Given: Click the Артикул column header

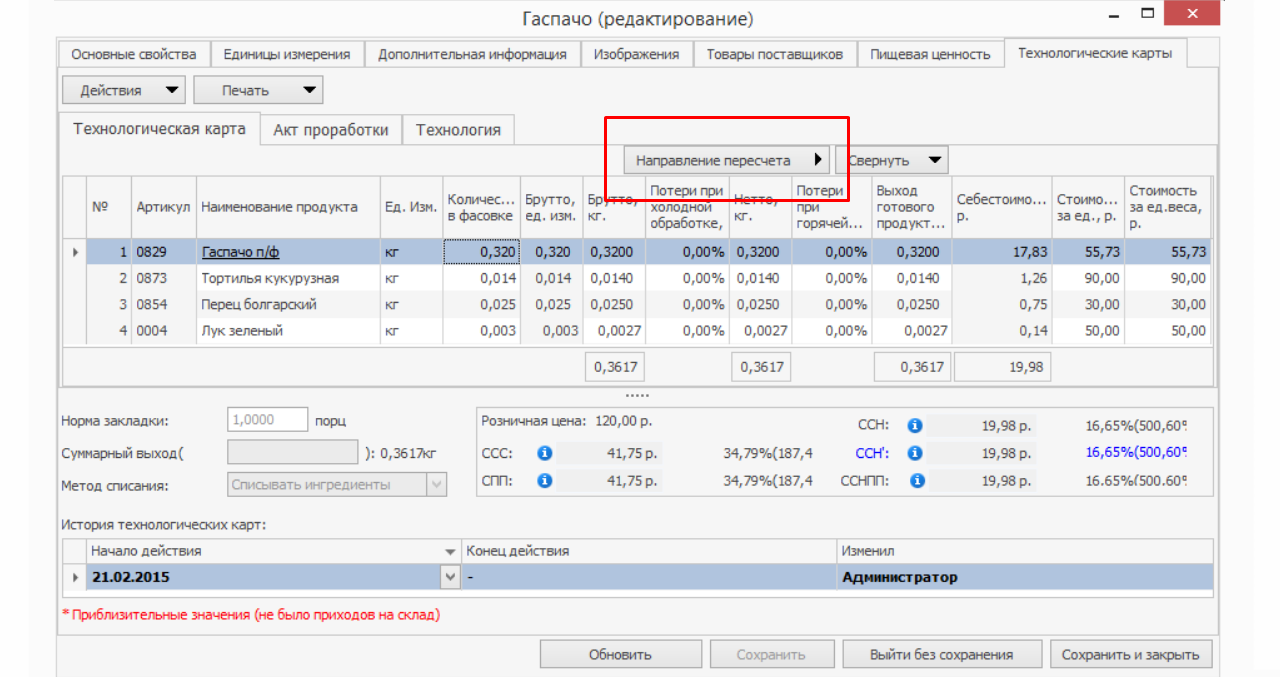Looking at the screenshot, I should point(164,207).
